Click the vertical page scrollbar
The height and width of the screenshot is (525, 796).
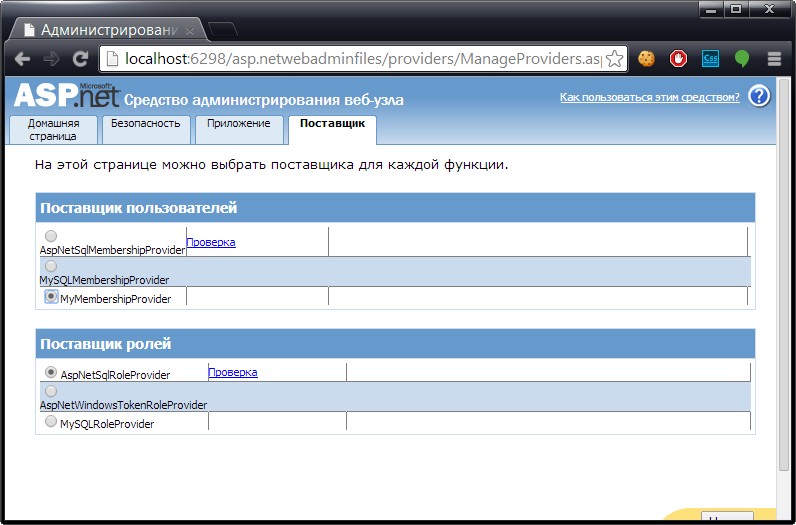coord(784,274)
